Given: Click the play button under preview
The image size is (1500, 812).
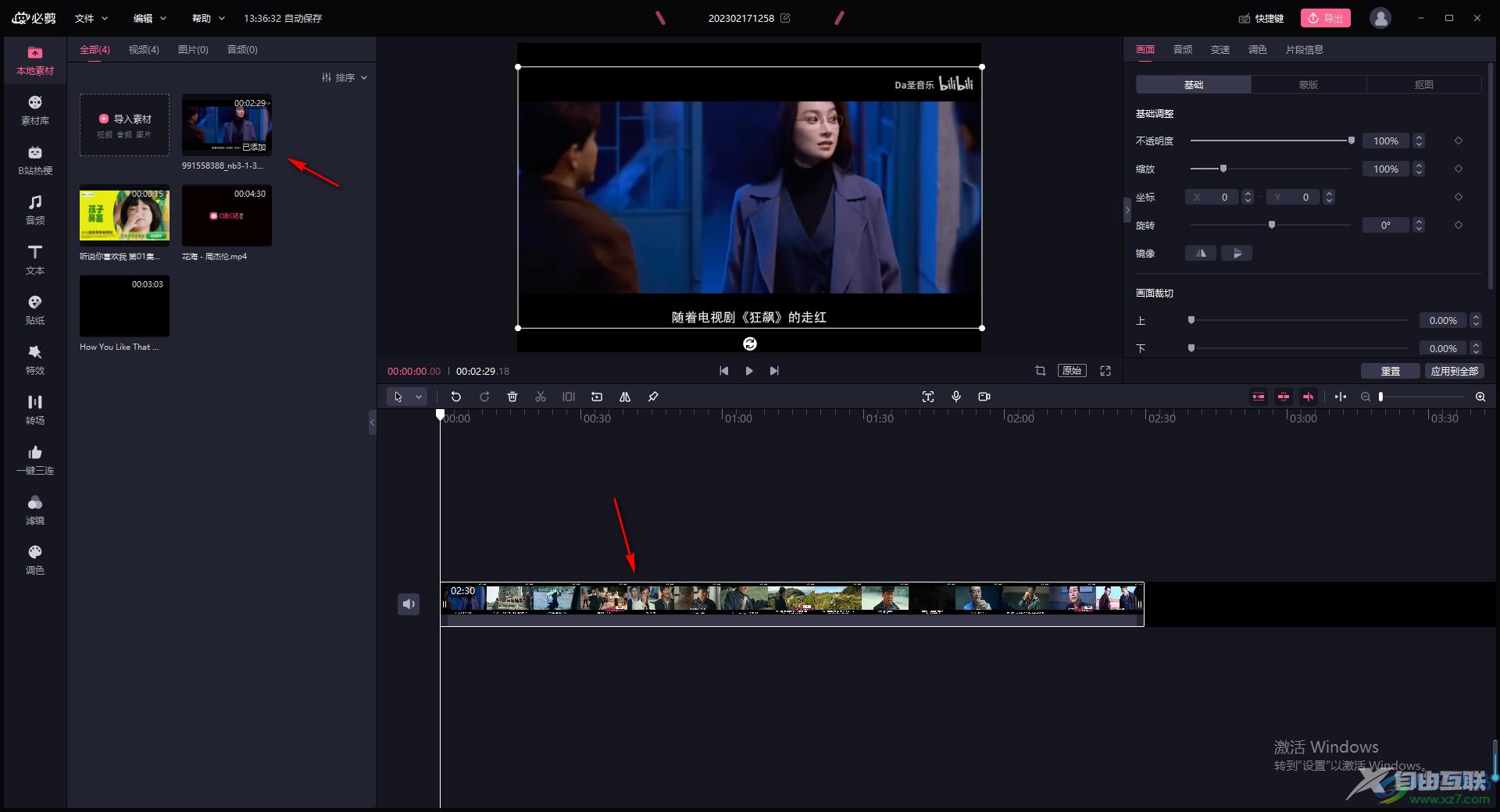Looking at the screenshot, I should pos(749,371).
